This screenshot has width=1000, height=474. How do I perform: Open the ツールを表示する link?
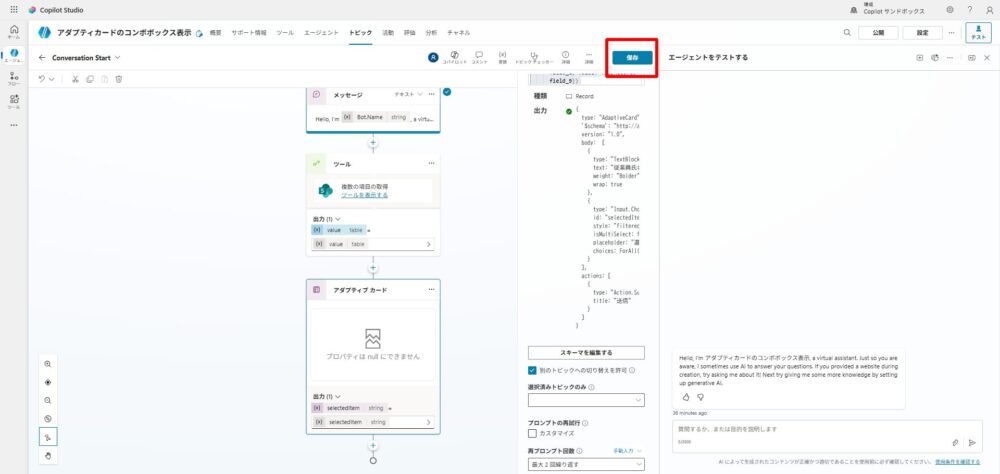pos(364,195)
